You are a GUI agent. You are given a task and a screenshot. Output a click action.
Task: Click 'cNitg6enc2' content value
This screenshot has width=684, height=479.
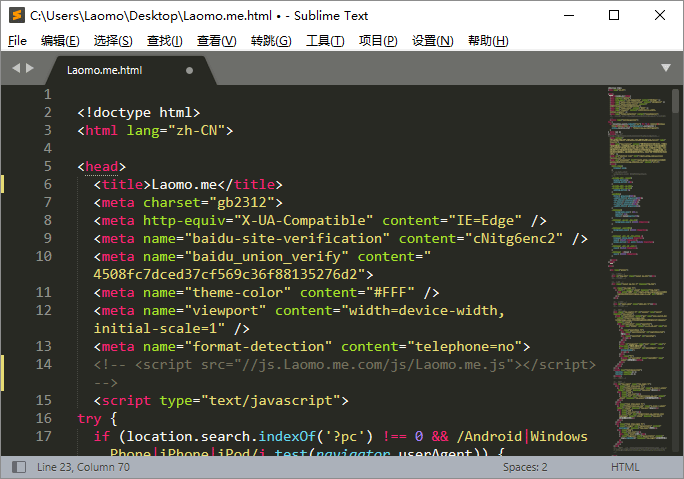tap(514, 239)
